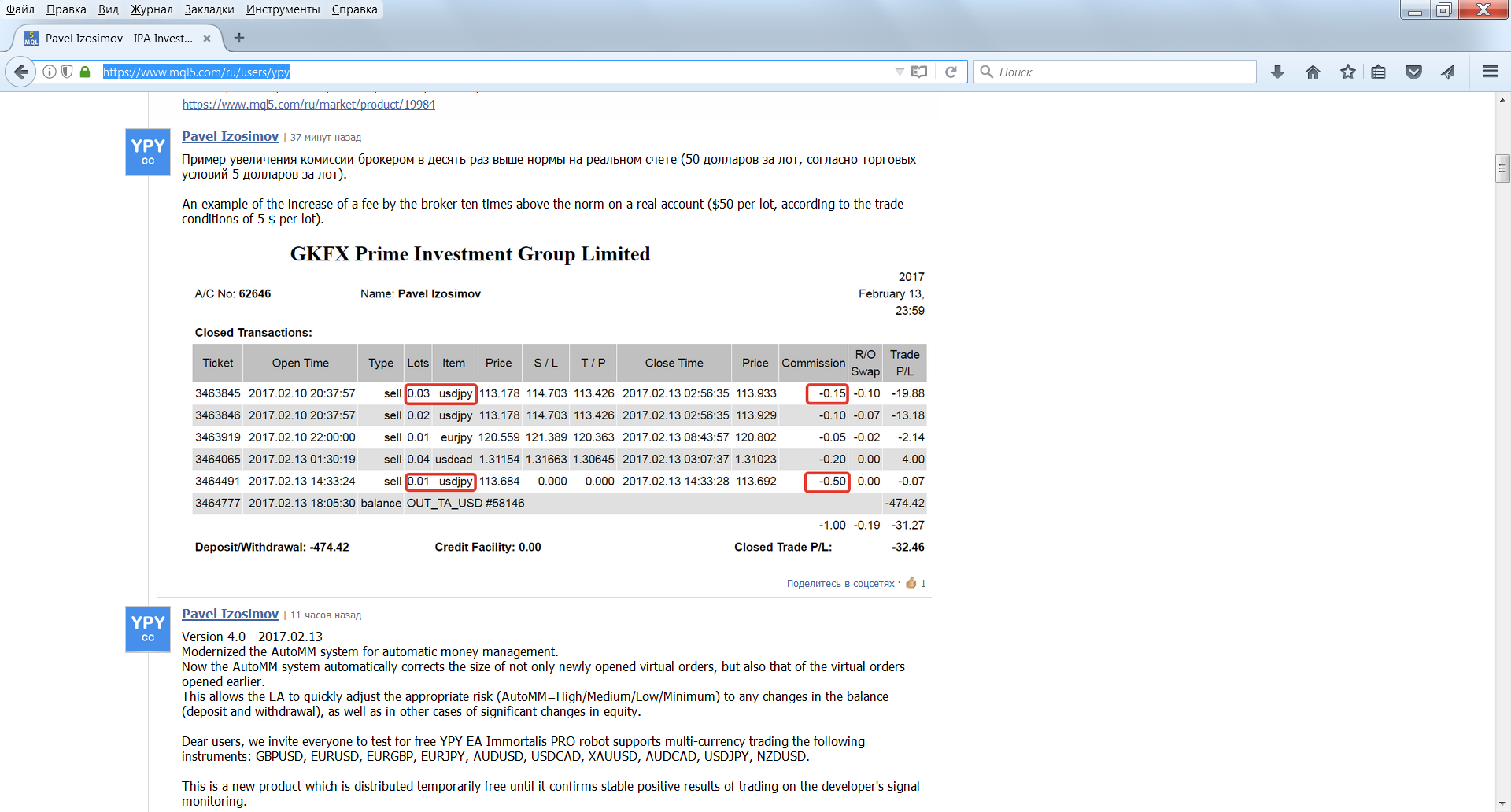Open the Вид menu
Image resolution: width=1511 pixels, height=812 pixels.
pos(109,9)
